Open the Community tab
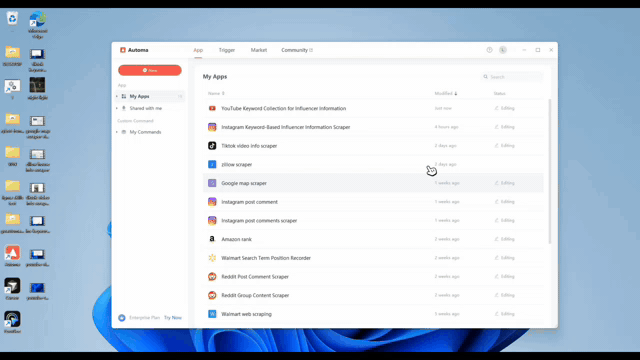The image size is (640, 360). tap(294, 50)
